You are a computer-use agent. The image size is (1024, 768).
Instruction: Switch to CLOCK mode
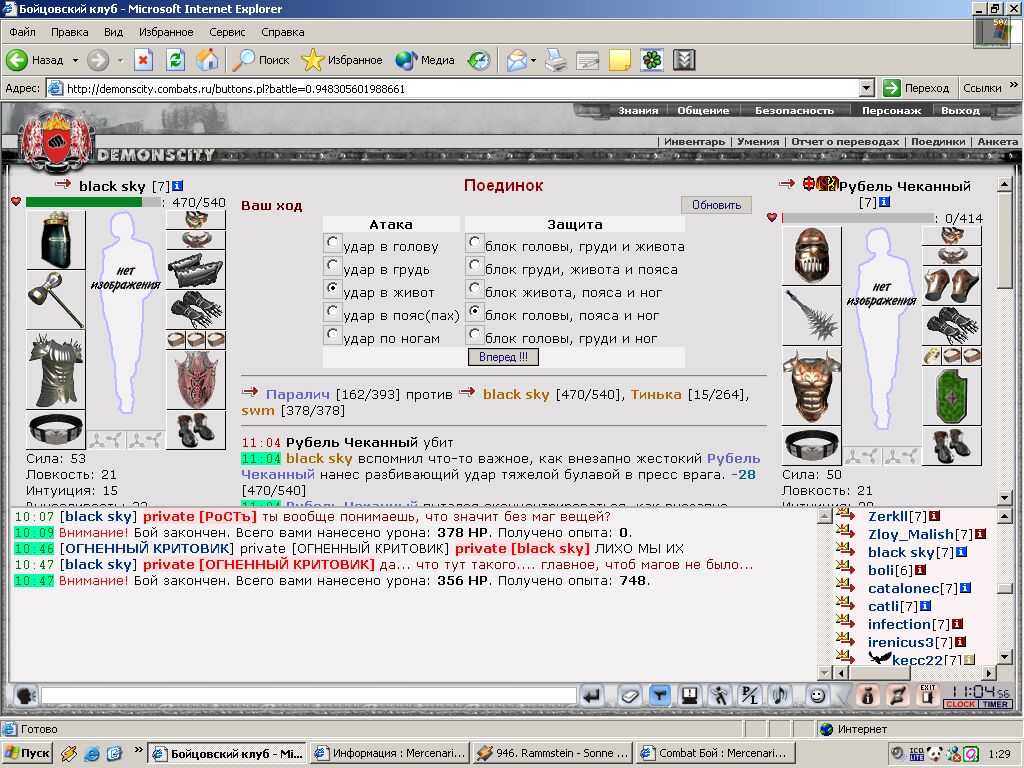pyautogui.click(x=959, y=705)
